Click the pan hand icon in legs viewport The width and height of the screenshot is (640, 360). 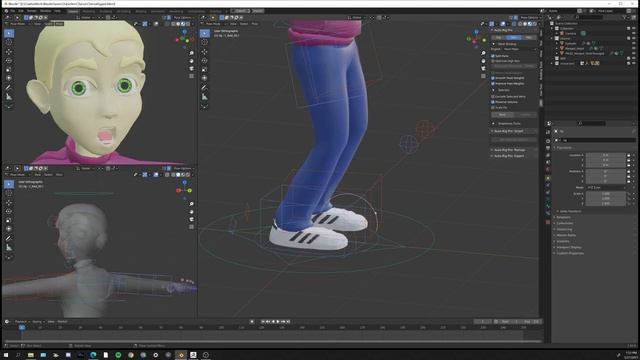coord(483,61)
